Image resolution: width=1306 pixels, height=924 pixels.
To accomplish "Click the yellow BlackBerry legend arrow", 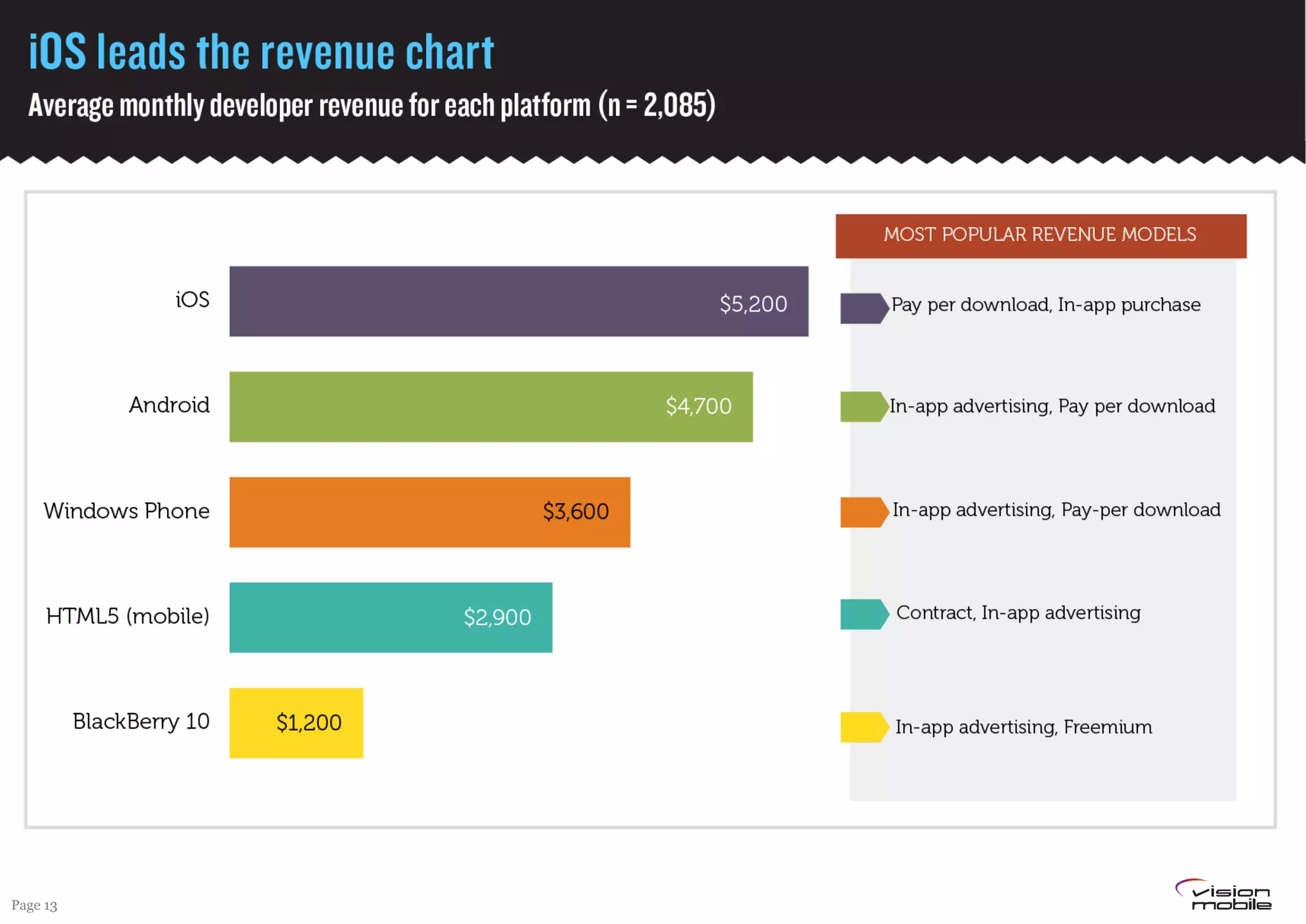I will (x=863, y=727).
